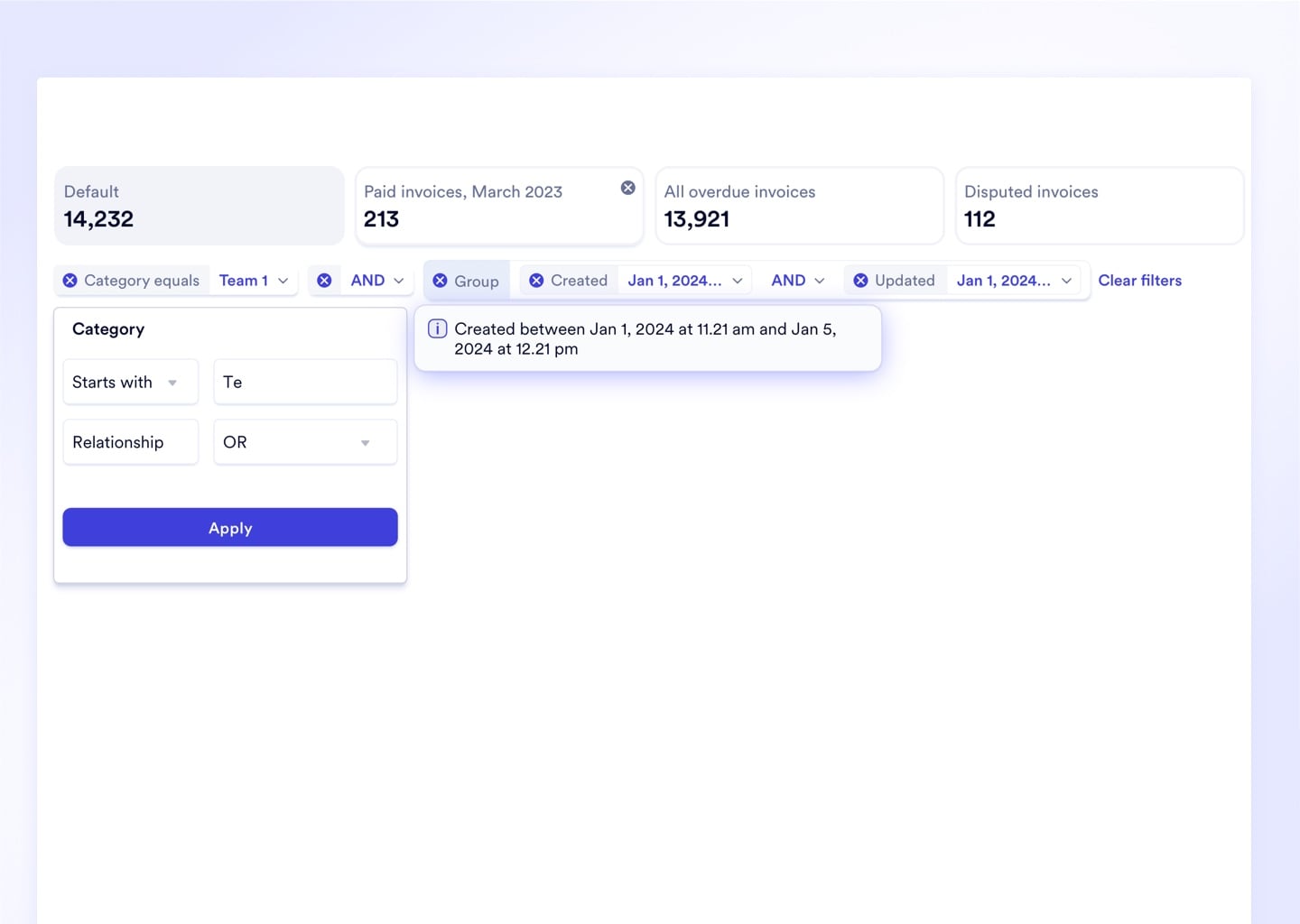Click the 14,232 count in Default
1300x924 pixels.
pos(98,219)
